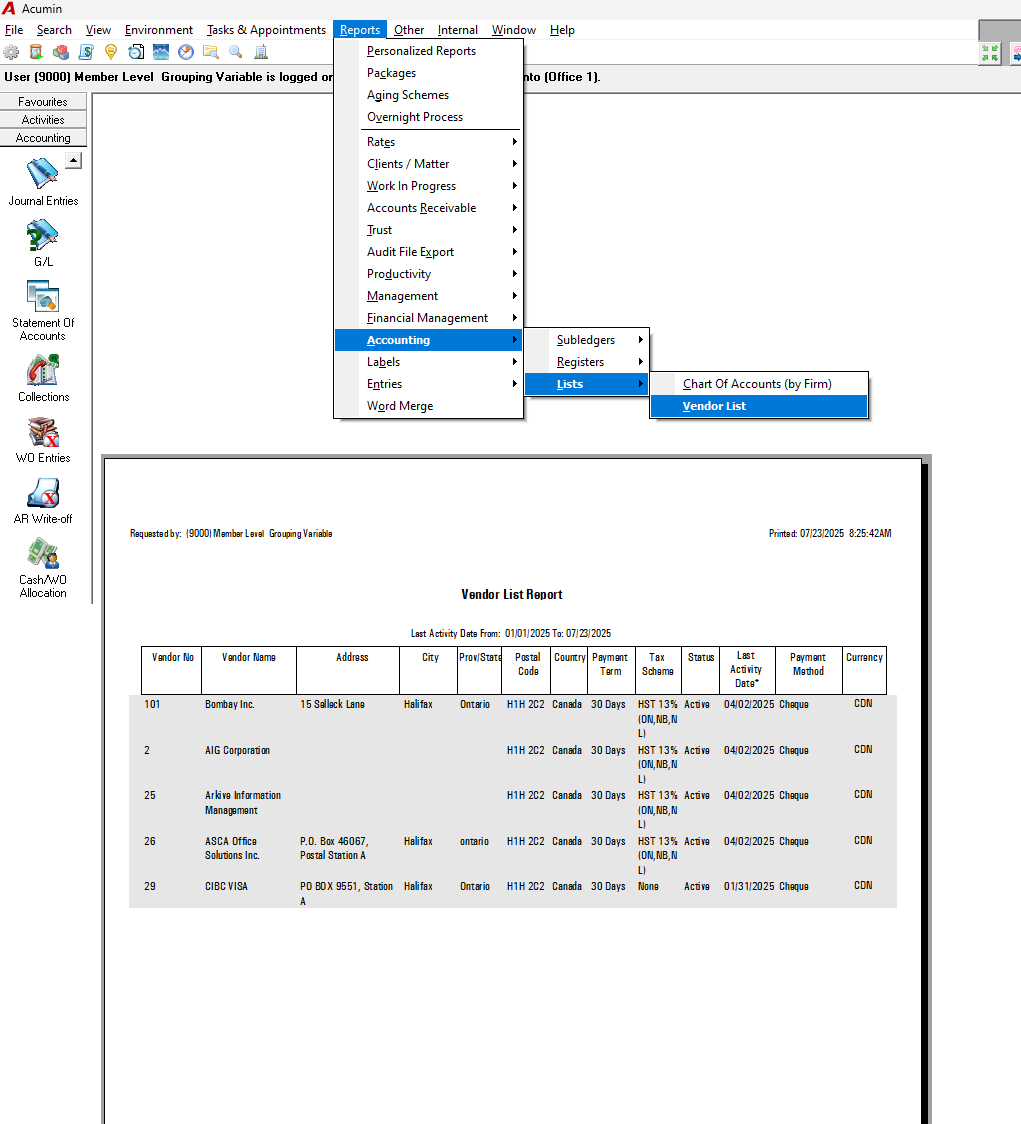
Task: Launch the Statement Of Accounts icon
Action: pos(43,297)
